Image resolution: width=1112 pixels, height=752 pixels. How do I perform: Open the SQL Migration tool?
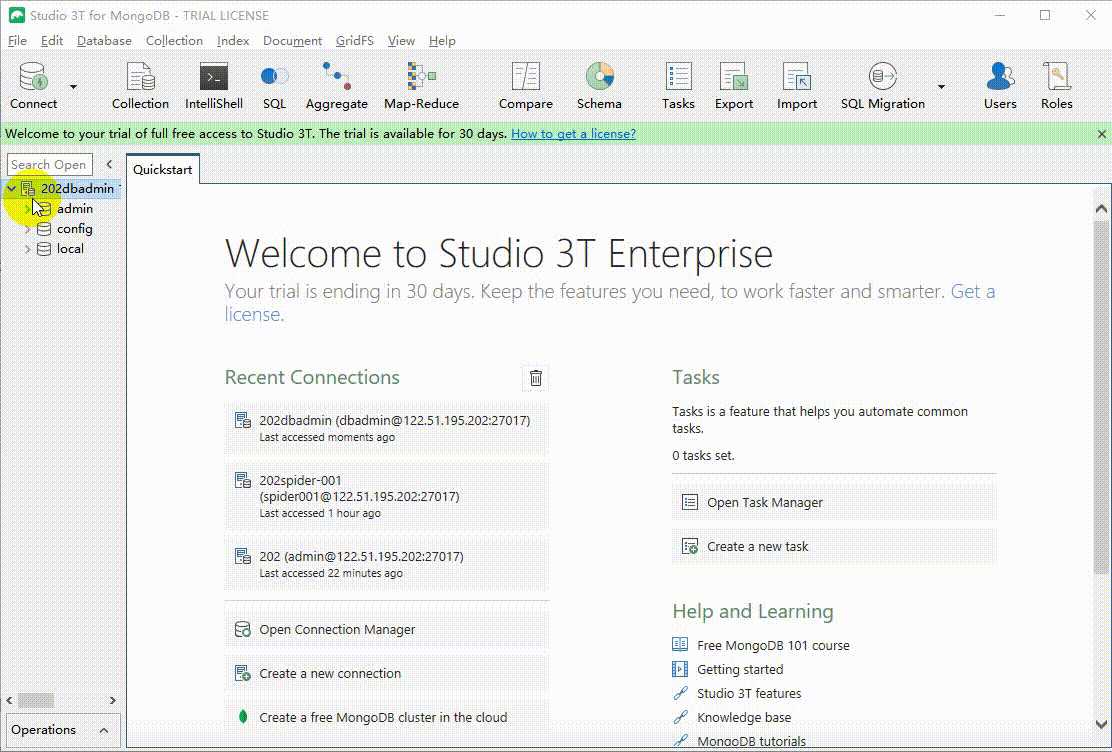pos(883,86)
